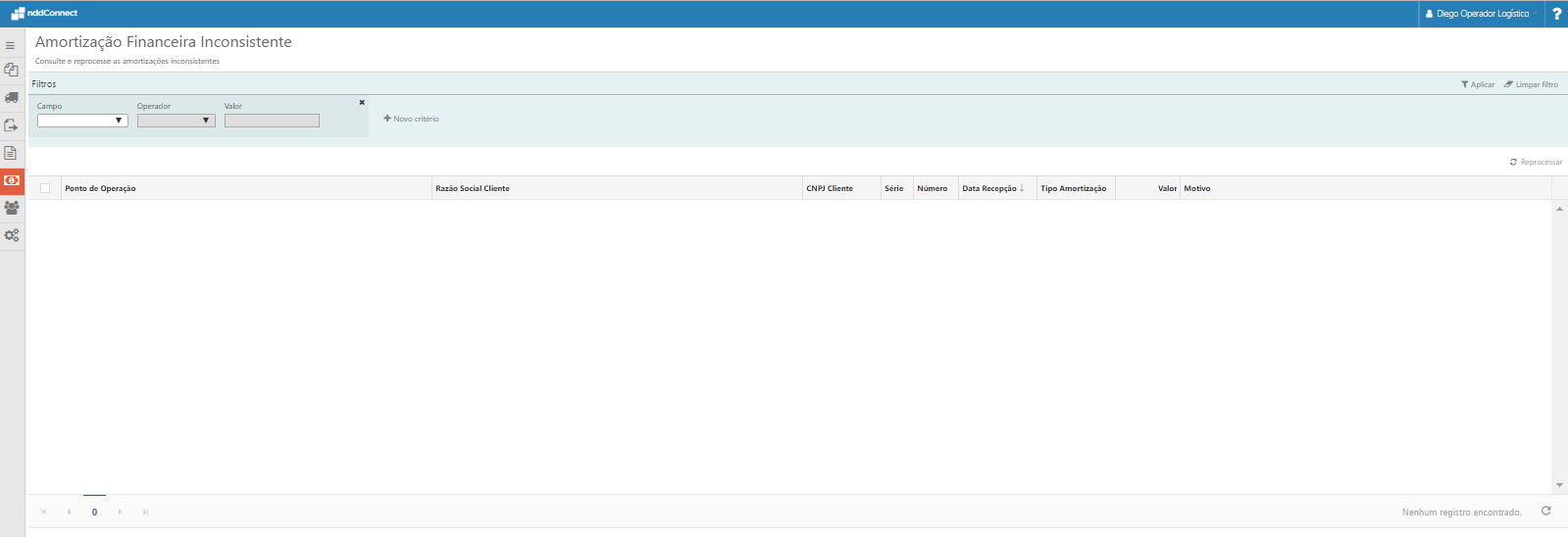Image resolution: width=1568 pixels, height=537 pixels.
Task: Open the documents copy sidebar icon
Action: tap(12, 70)
